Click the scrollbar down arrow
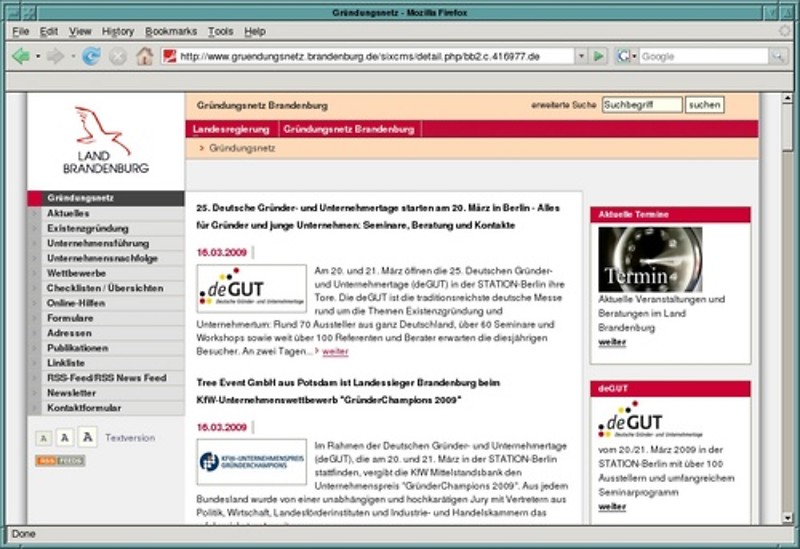Screen dimensions: 800x549 click(787, 518)
